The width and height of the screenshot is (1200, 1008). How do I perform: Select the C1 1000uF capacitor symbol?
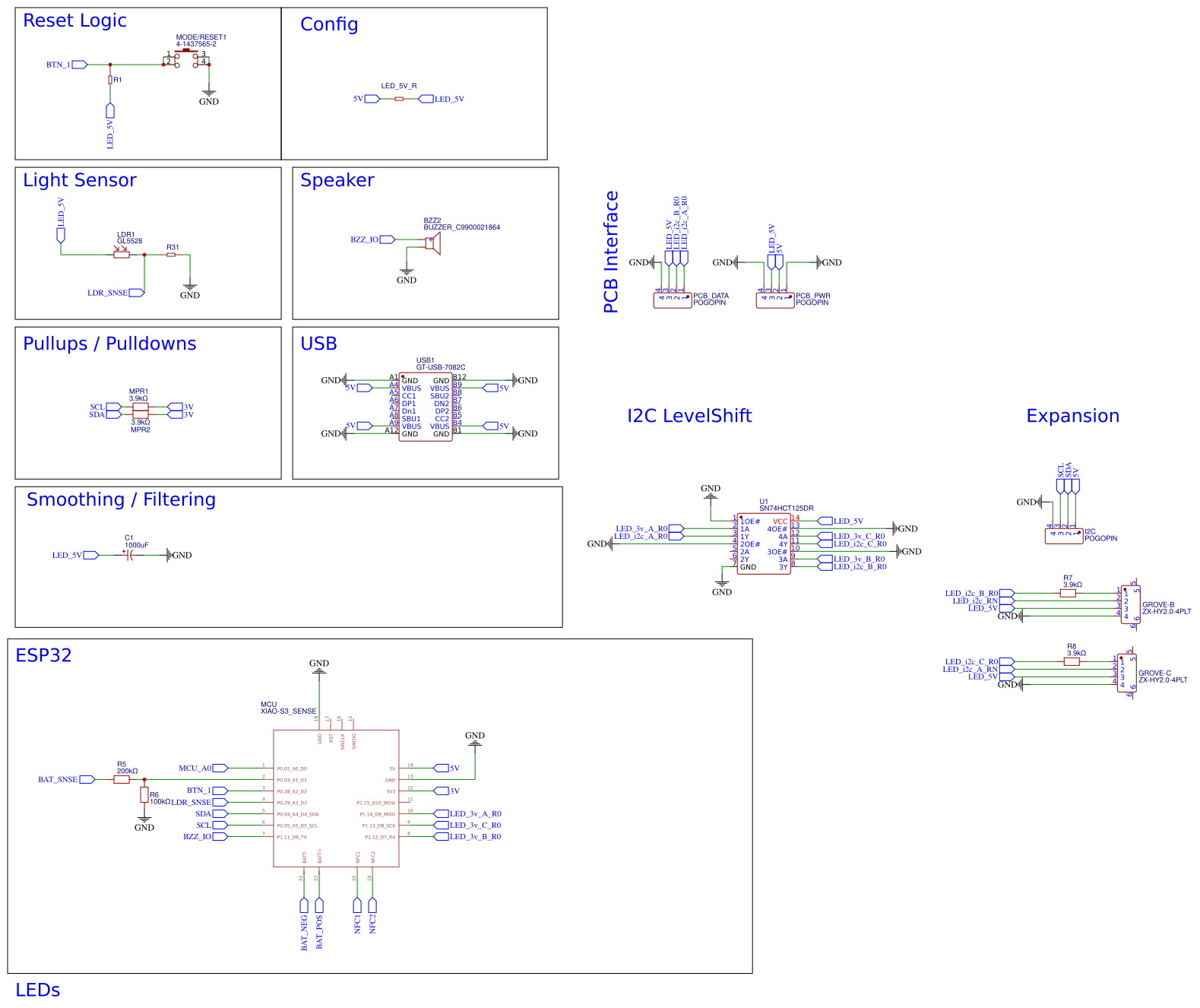[128, 555]
